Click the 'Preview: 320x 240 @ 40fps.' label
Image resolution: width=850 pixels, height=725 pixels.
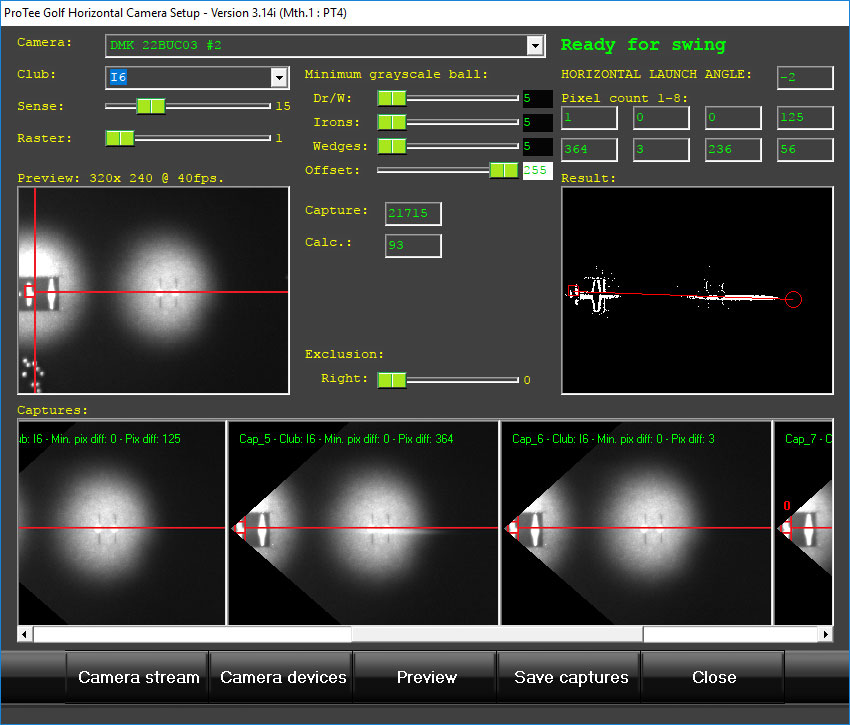(x=120, y=178)
